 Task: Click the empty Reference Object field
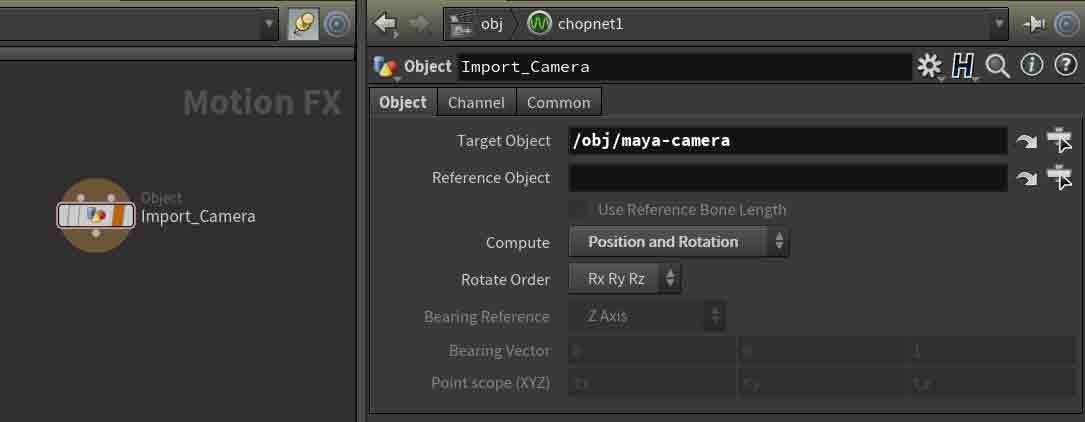(x=787, y=178)
